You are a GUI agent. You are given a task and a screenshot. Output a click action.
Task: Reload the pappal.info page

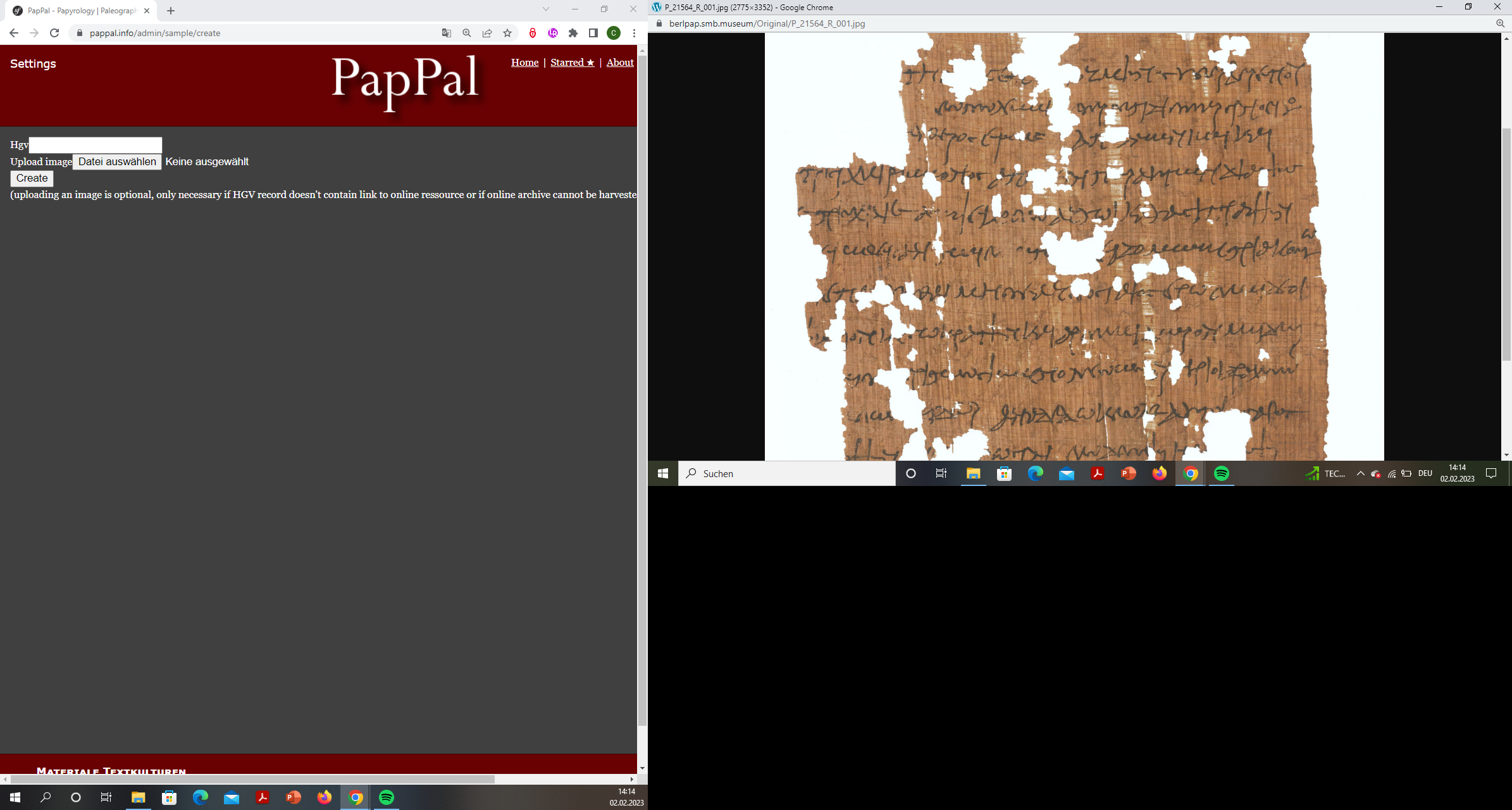[x=54, y=33]
